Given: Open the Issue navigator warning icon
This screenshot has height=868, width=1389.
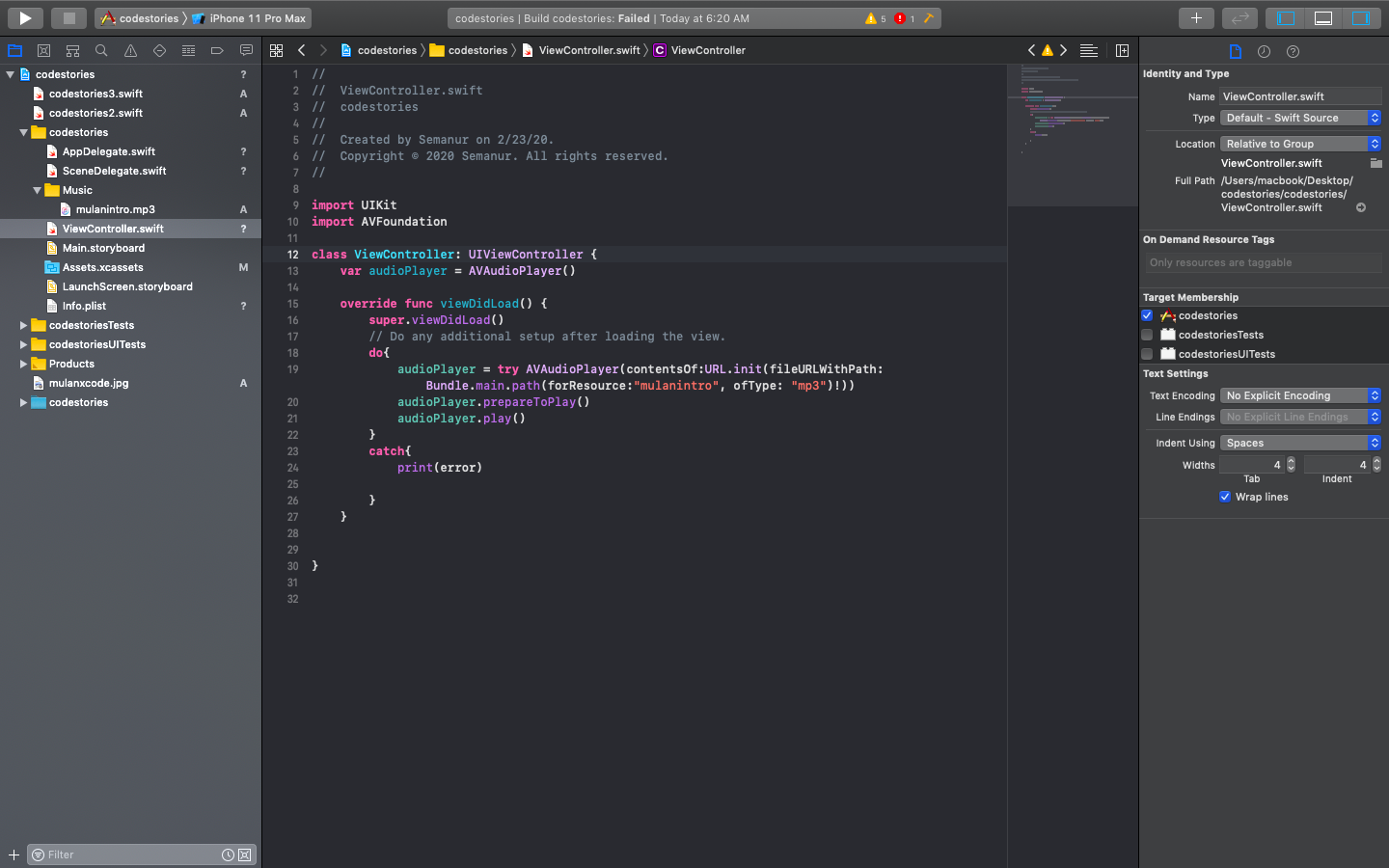Looking at the screenshot, I should (x=130, y=50).
